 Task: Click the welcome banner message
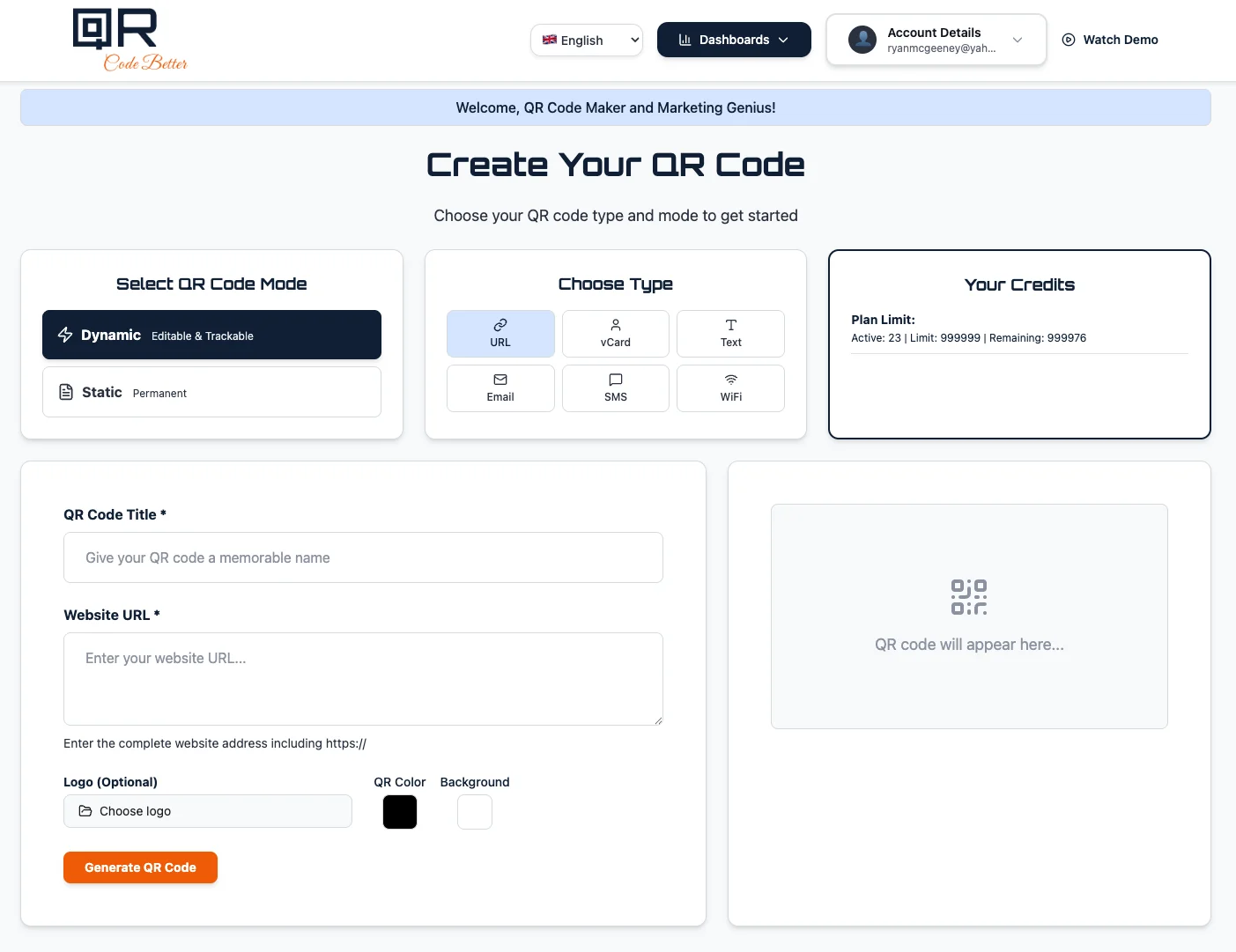(615, 107)
